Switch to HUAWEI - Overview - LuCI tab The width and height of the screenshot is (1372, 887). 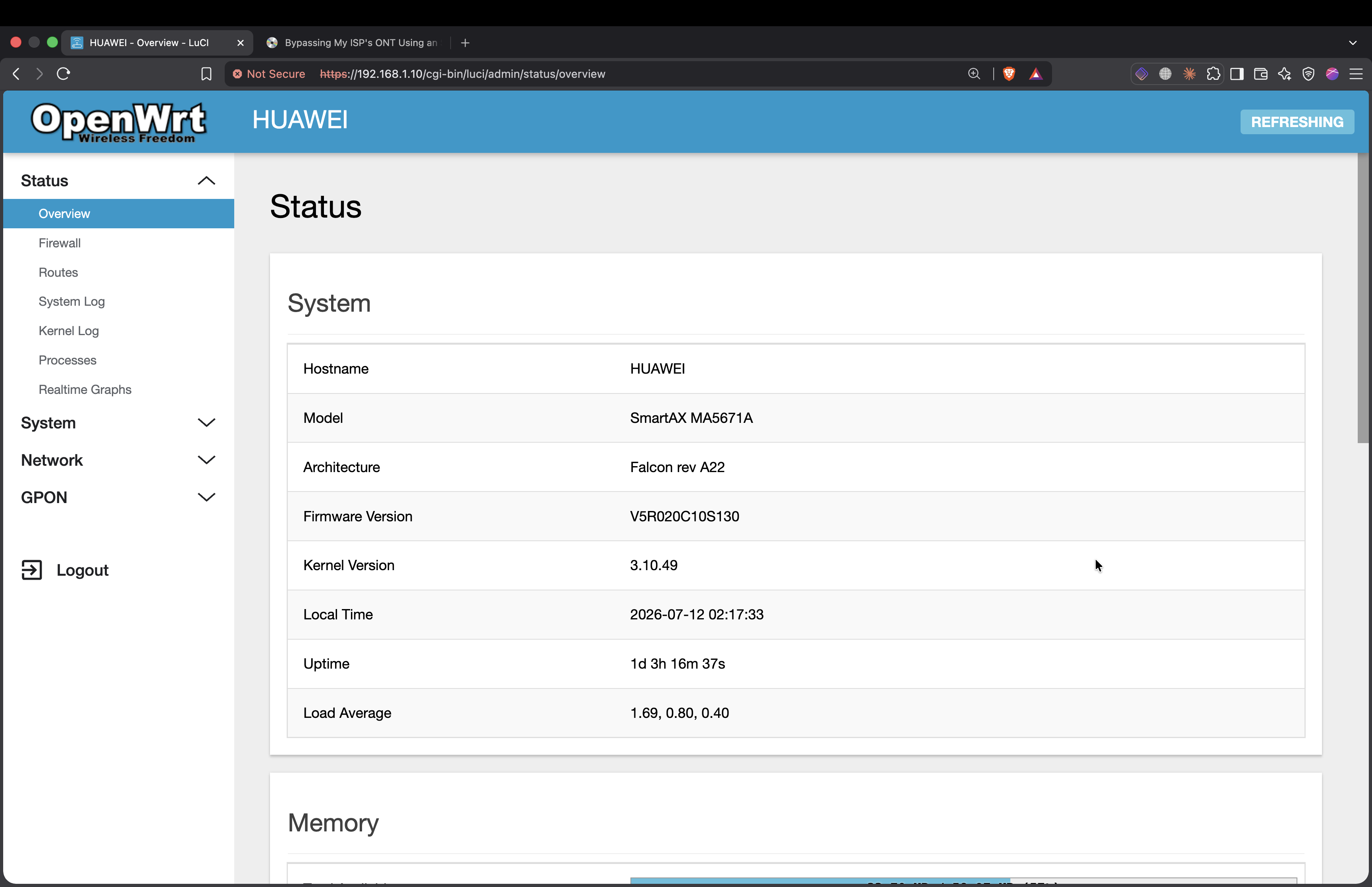point(157,42)
